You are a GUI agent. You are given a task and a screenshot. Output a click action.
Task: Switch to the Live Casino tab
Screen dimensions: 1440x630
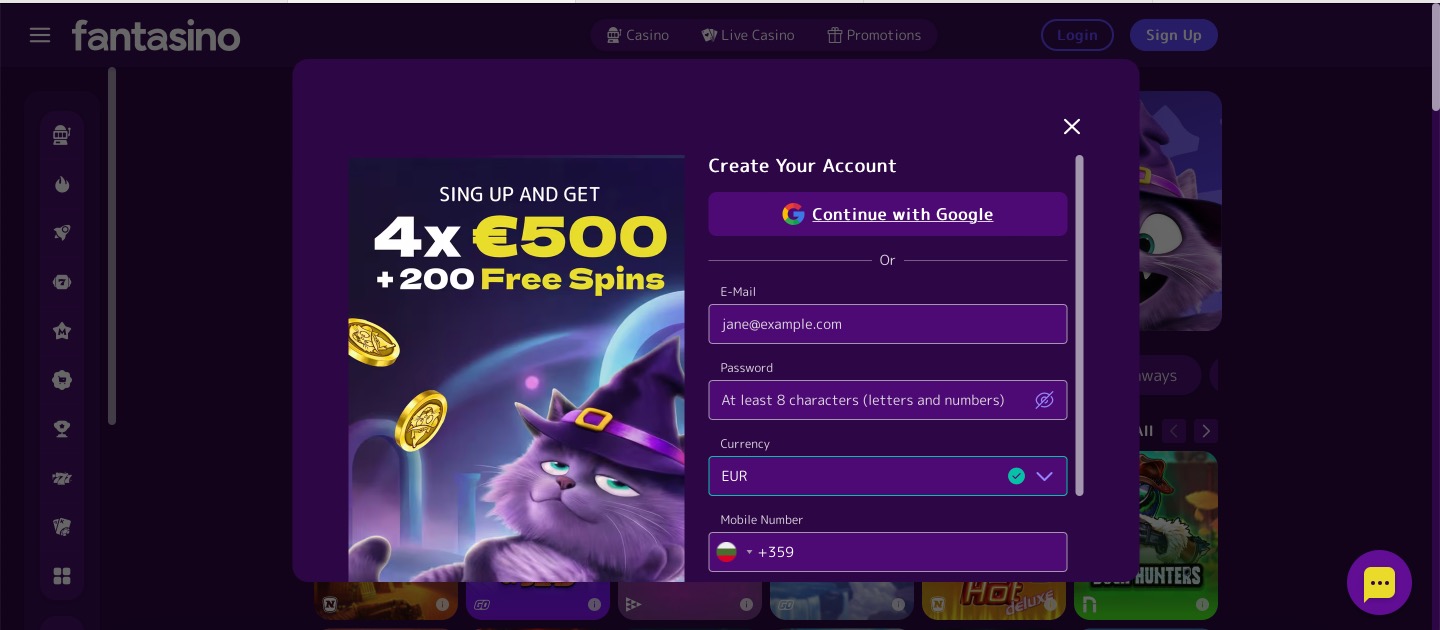pyautogui.click(x=748, y=35)
